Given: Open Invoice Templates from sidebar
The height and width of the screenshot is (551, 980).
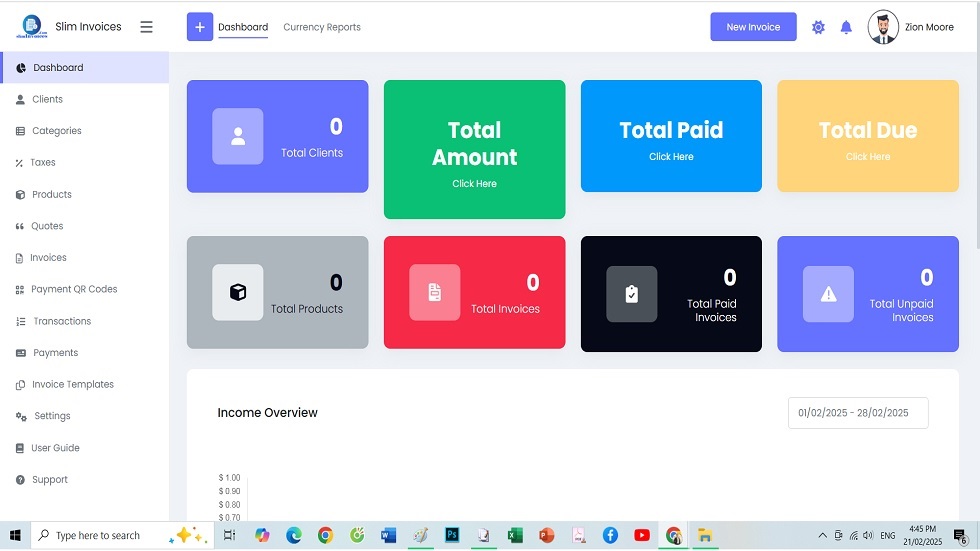Looking at the screenshot, I should (72, 384).
